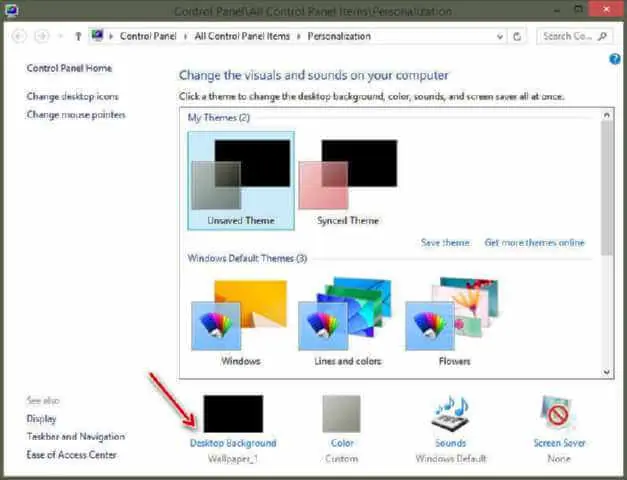Screen dimensions: 627x480
Task: Click the Control Panel icon in address bar
Action: tap(97, 36)
